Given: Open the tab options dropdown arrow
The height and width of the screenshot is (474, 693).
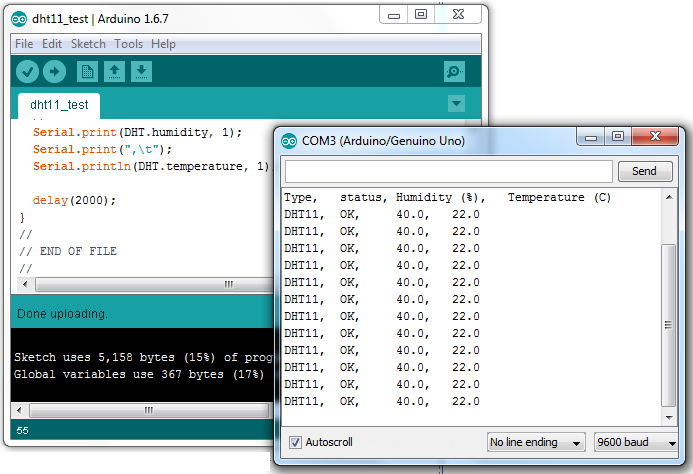Looking at the screenshot, I should click(x=456, y=104).
